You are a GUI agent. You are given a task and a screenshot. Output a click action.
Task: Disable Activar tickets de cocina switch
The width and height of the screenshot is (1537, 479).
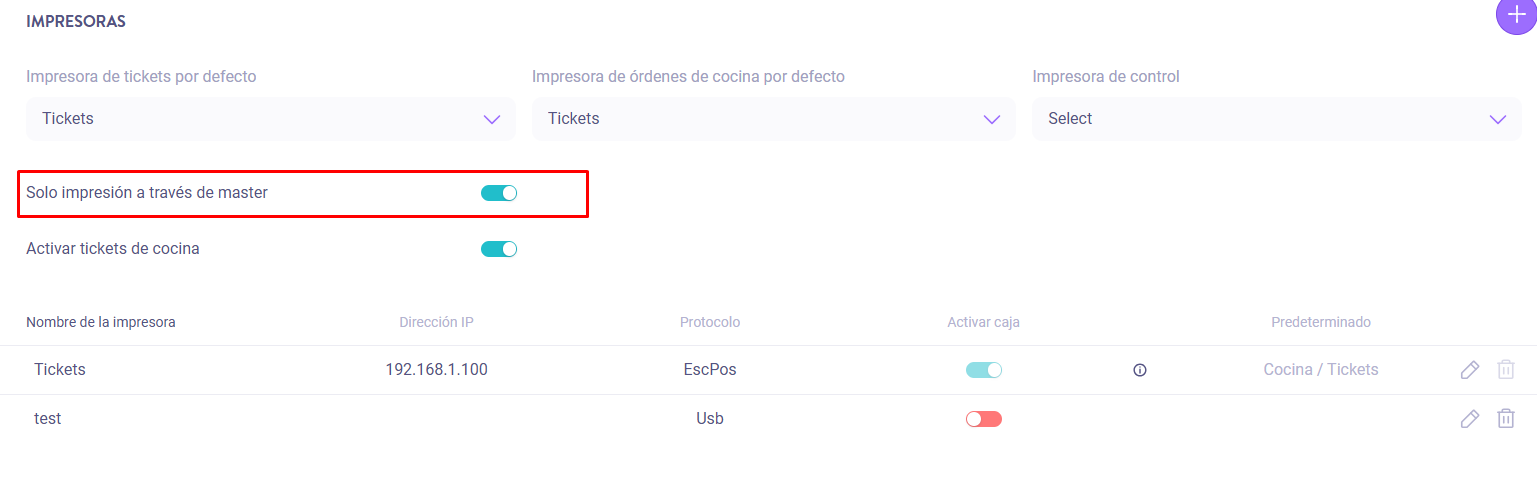click(499, 249)
